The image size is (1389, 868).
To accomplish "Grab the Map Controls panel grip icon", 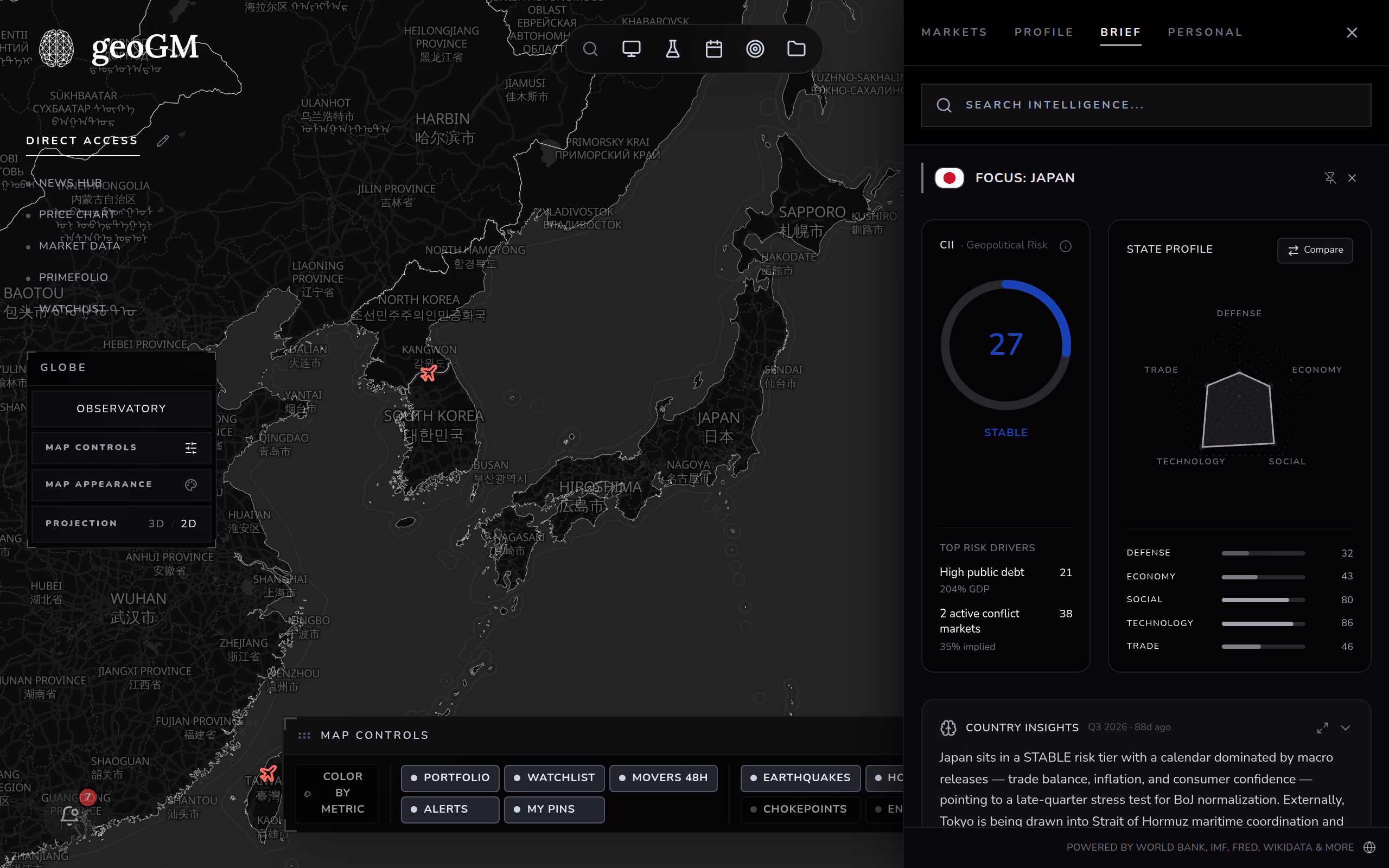I will point(304,736).
